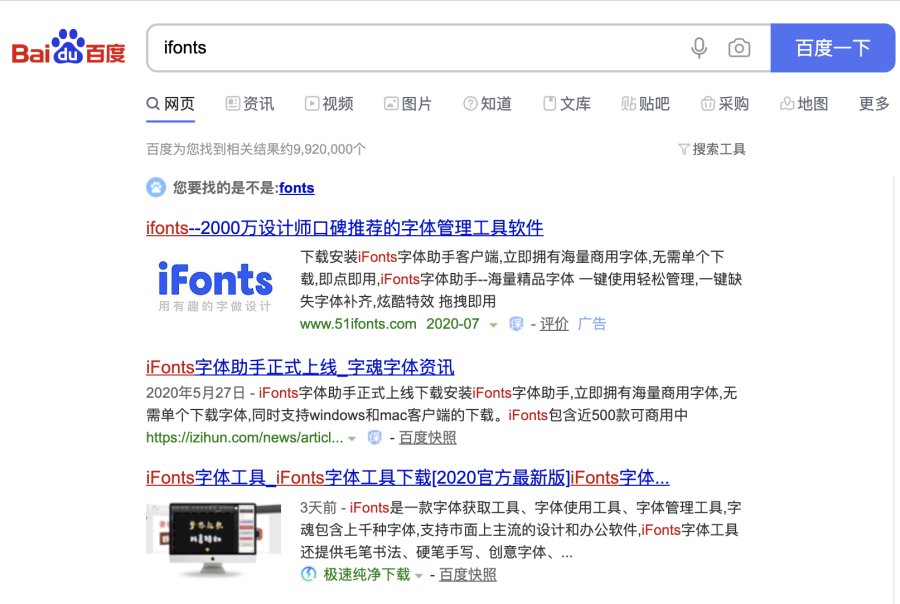Screen dimensions: 900x604
Task: Open the iFonts字体助手正式上线 result link
Action: tap(300, 367)
